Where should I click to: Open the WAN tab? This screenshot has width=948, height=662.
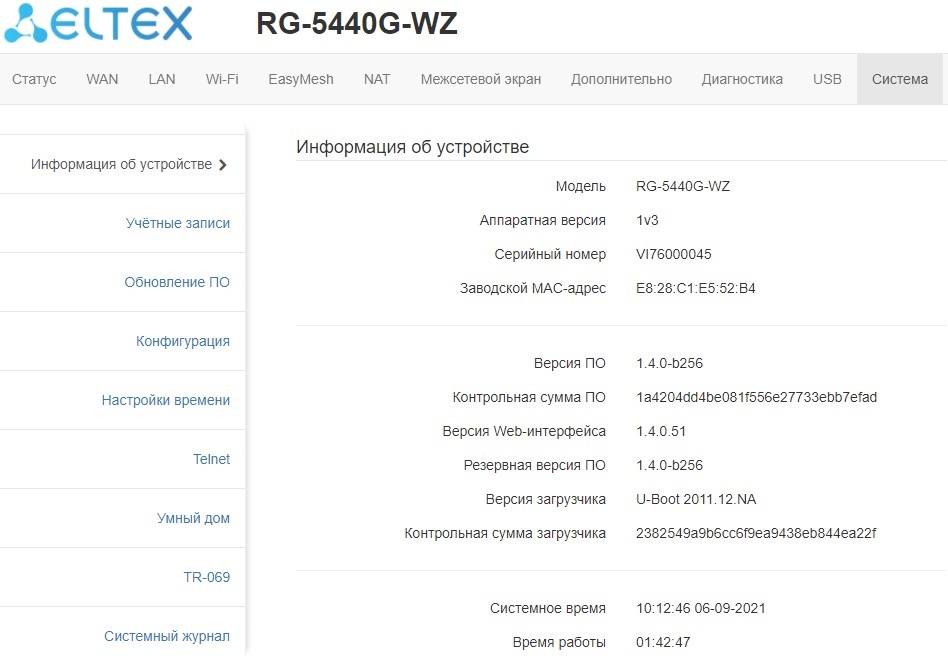(102, 79)
